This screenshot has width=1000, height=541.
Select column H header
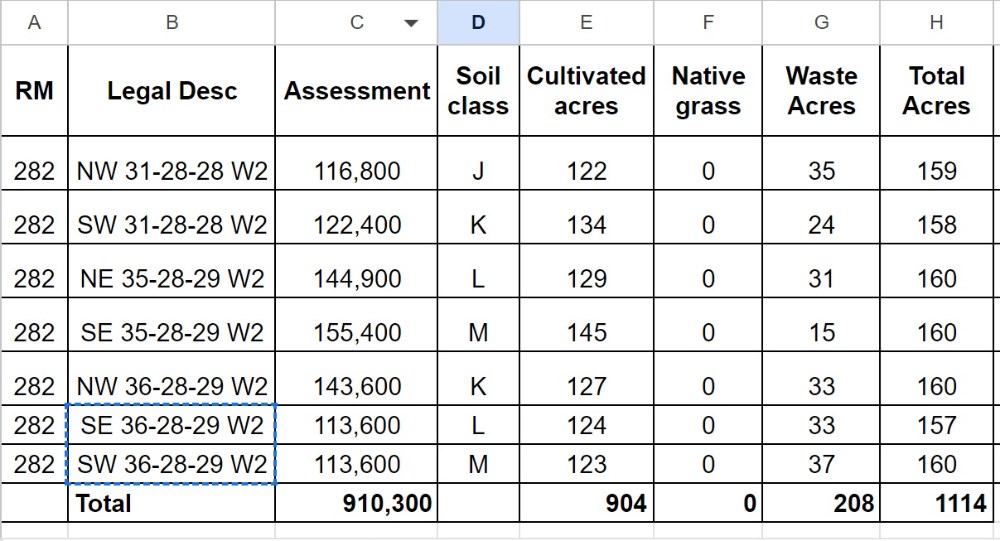[936, 23]
